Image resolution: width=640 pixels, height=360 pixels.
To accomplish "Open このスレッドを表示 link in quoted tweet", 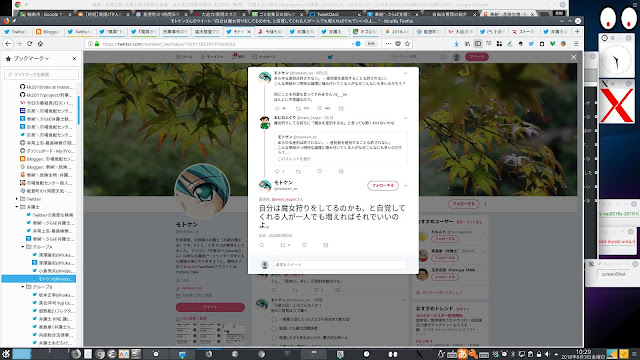I will click(x=294, y=159).
